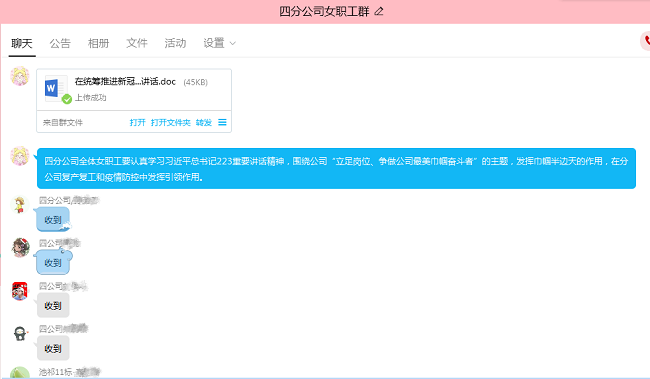Click the edit pencil beside the group name
This screenshot has width=650, height=379.
coord(379,11)
